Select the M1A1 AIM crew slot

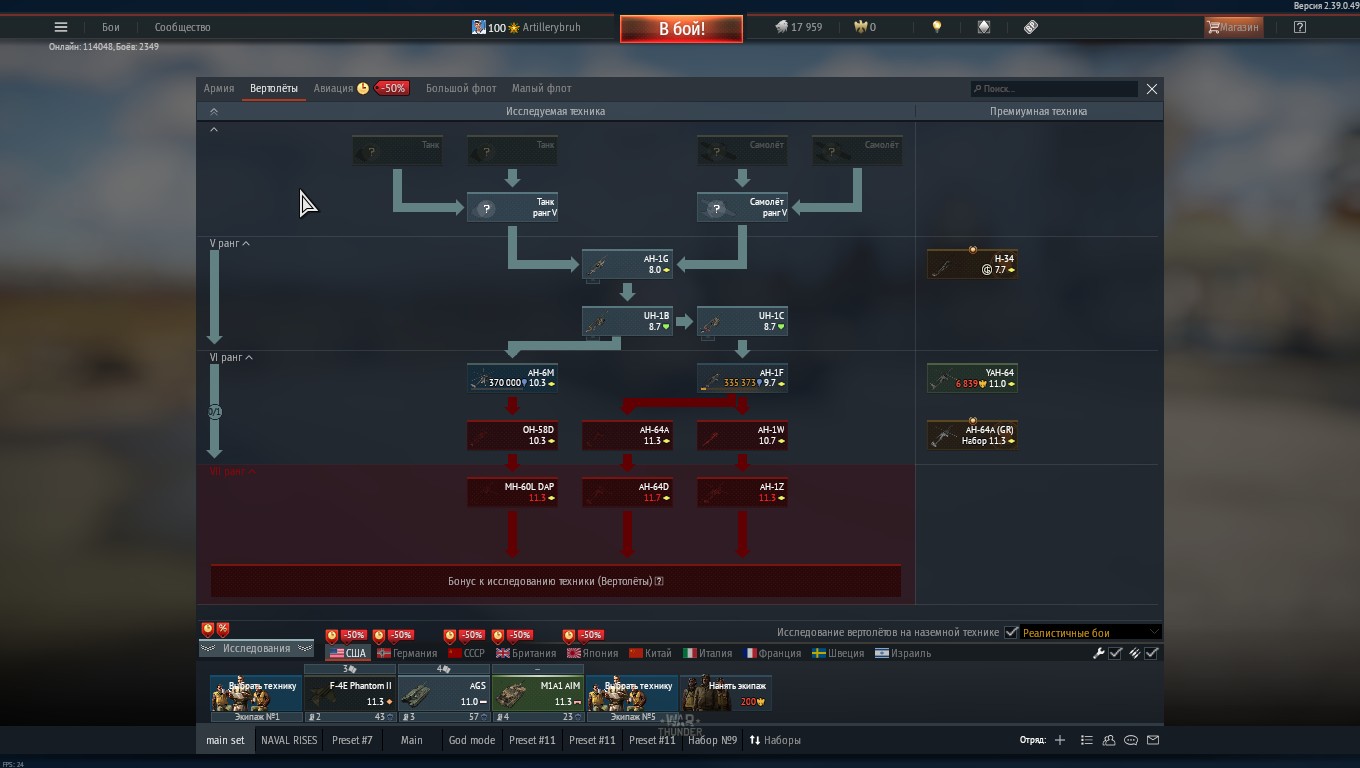point(538,693)
